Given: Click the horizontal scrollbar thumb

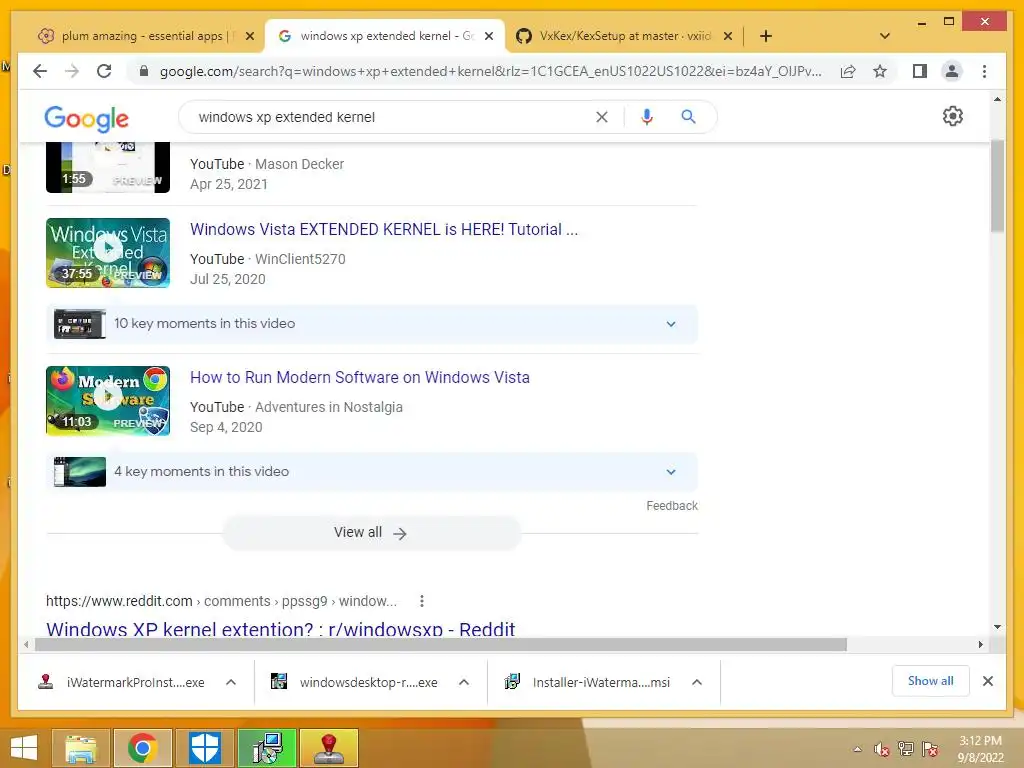Looking at the screenshot, I should [441, 645].
